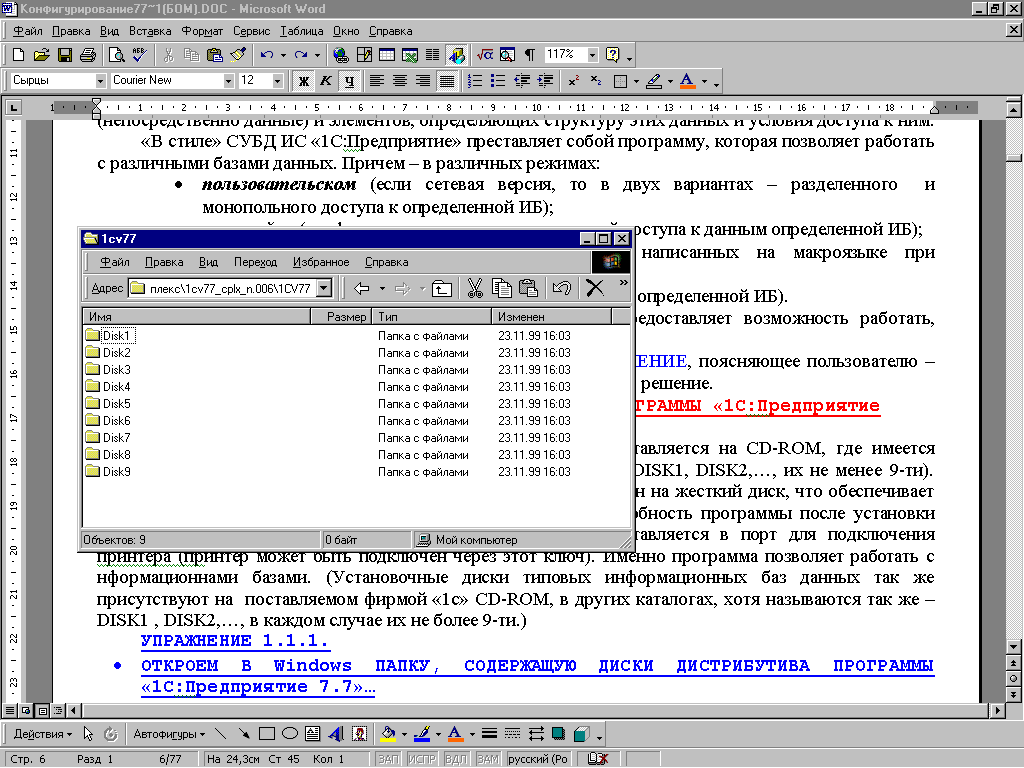Select the Disk5 folder

pos(108,404)
